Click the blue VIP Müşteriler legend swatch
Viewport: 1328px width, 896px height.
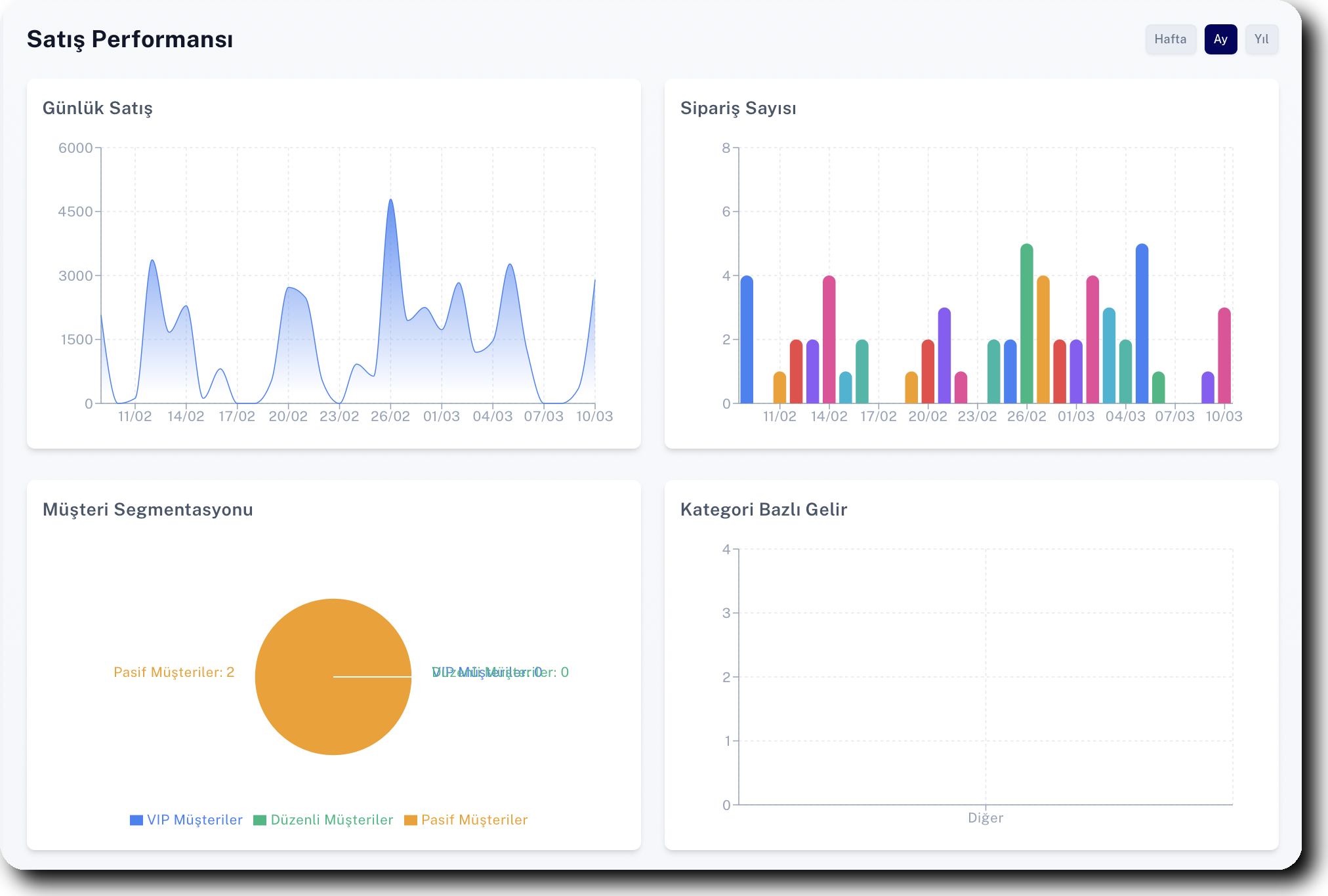tap(136, 820)
